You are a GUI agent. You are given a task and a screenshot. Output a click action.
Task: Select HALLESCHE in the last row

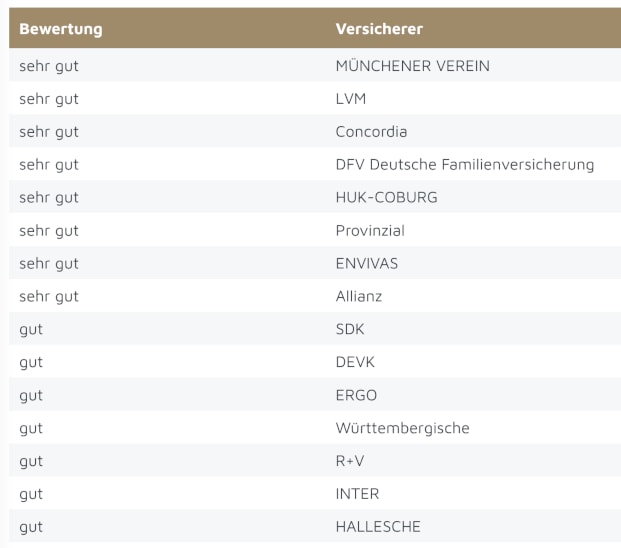click(x=378, y=527)
